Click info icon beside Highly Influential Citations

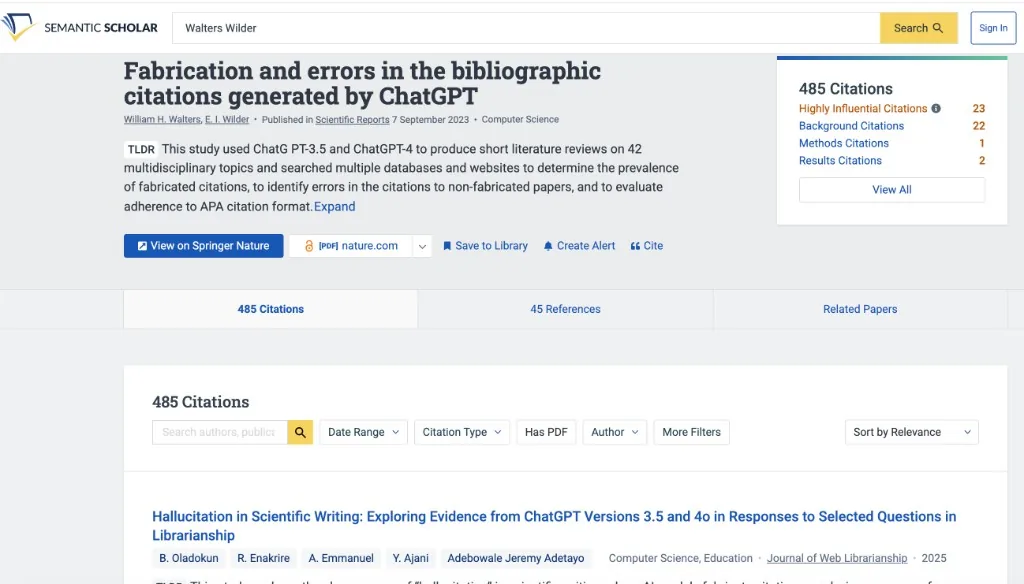[936, 108]
